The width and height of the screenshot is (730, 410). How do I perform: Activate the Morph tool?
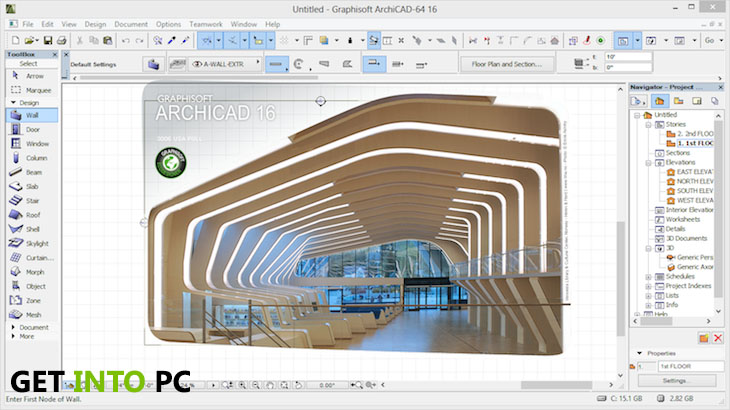[x=32, y=272]
